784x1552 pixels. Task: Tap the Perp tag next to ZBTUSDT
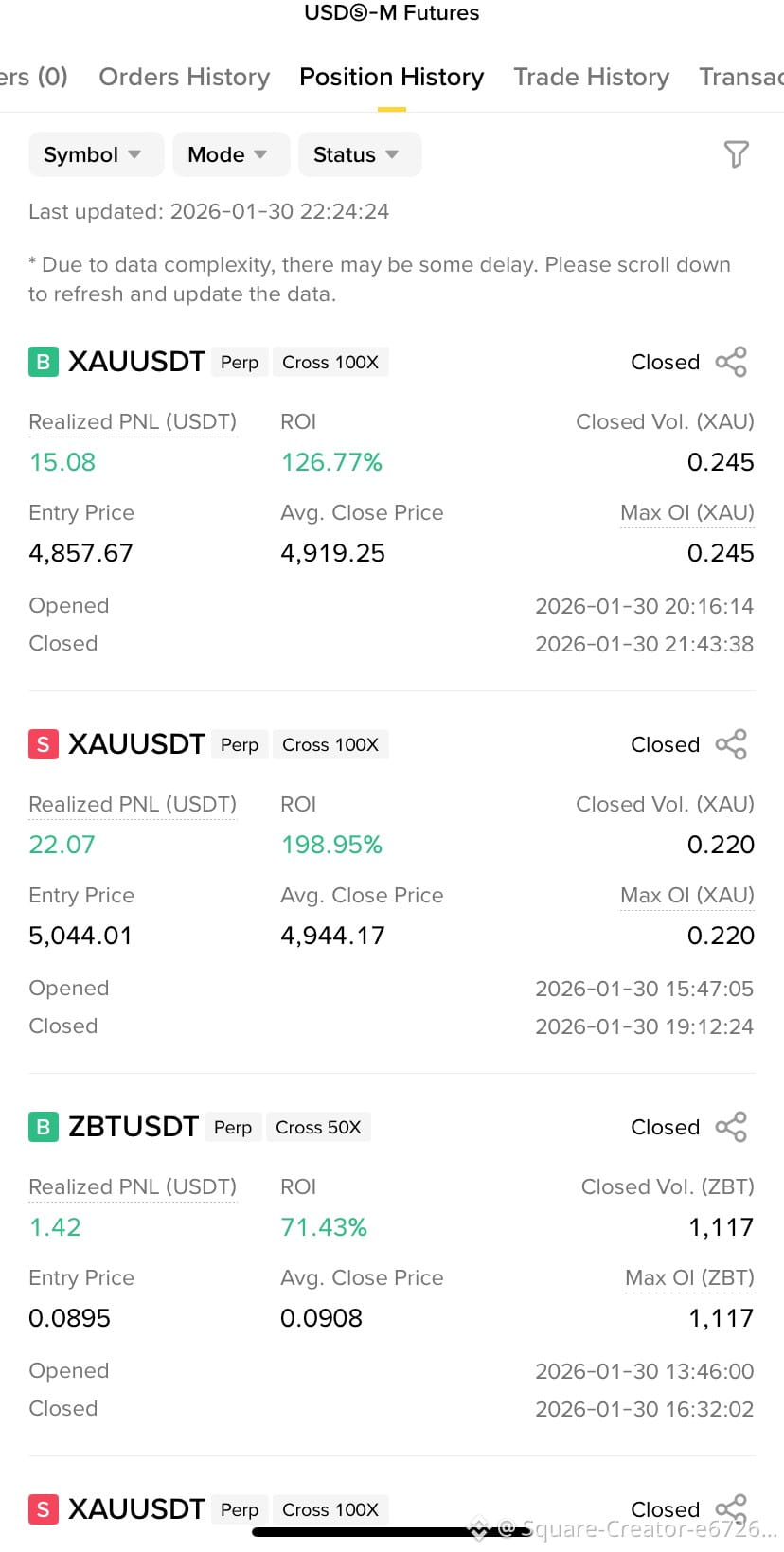[233, 1127]
